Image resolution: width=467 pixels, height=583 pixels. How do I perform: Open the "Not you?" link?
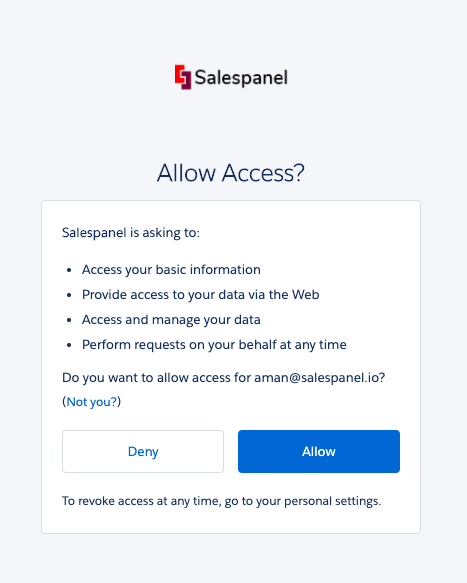pos(92,402)
